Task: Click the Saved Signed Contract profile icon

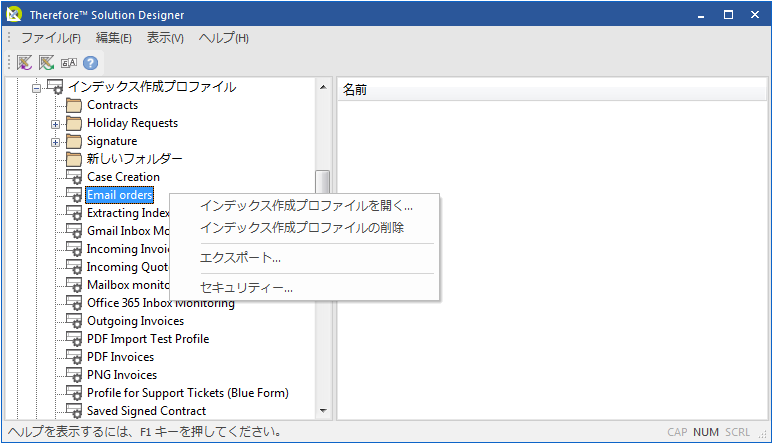Action: click(x=74, y=411)
